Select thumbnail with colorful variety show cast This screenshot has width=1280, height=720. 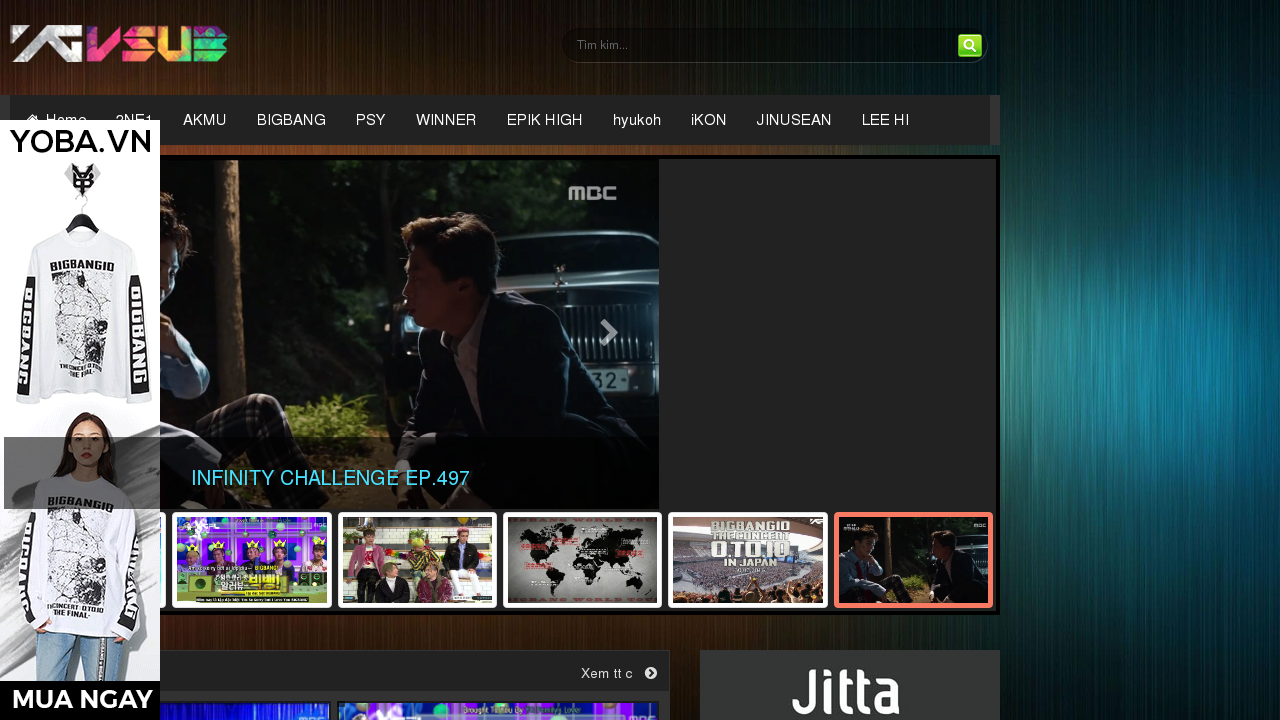coord(417,560)
